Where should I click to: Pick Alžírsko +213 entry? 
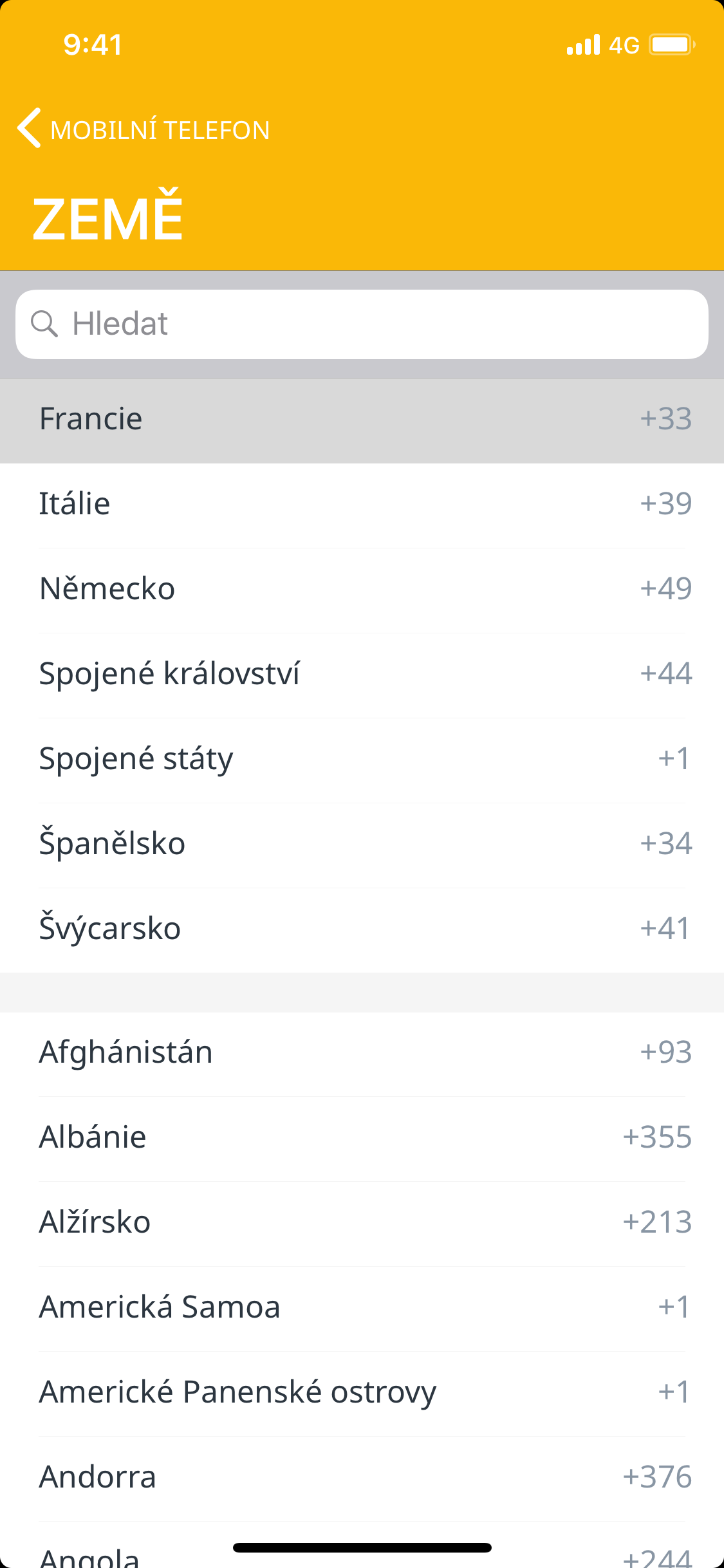pos(362,1222)
